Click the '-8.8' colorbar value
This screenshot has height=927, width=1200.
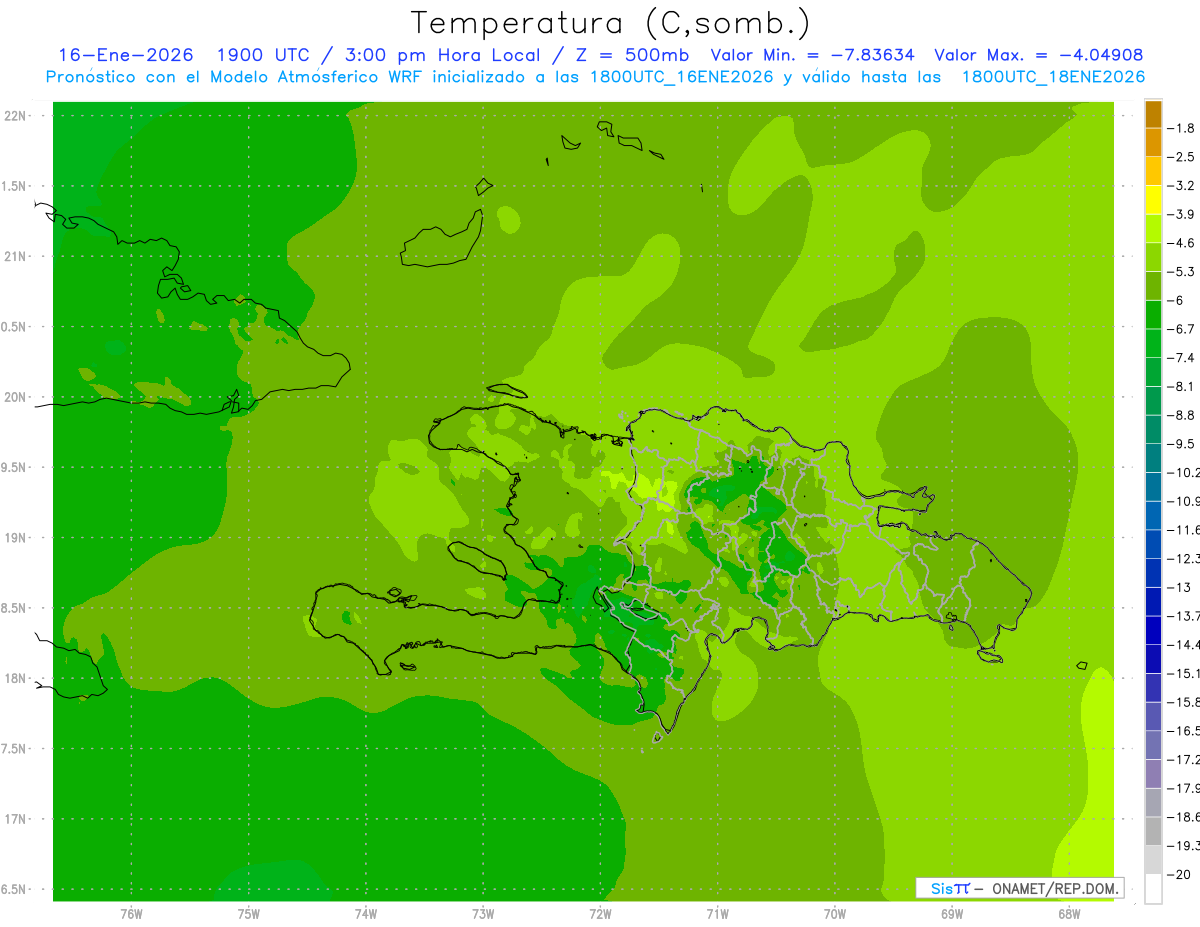click(1181, 415)
